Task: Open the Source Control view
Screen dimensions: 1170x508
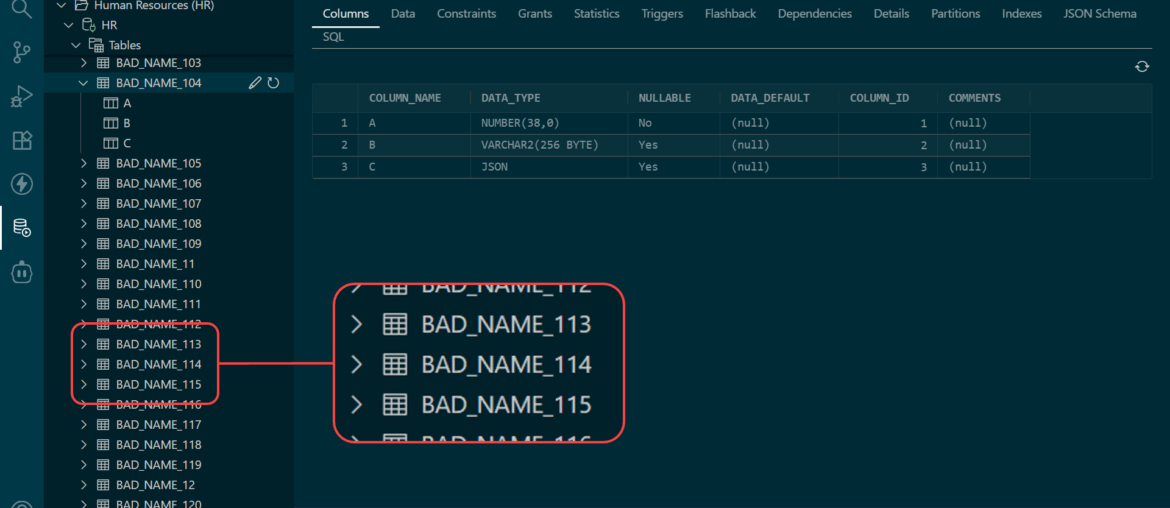Action: 21,53
